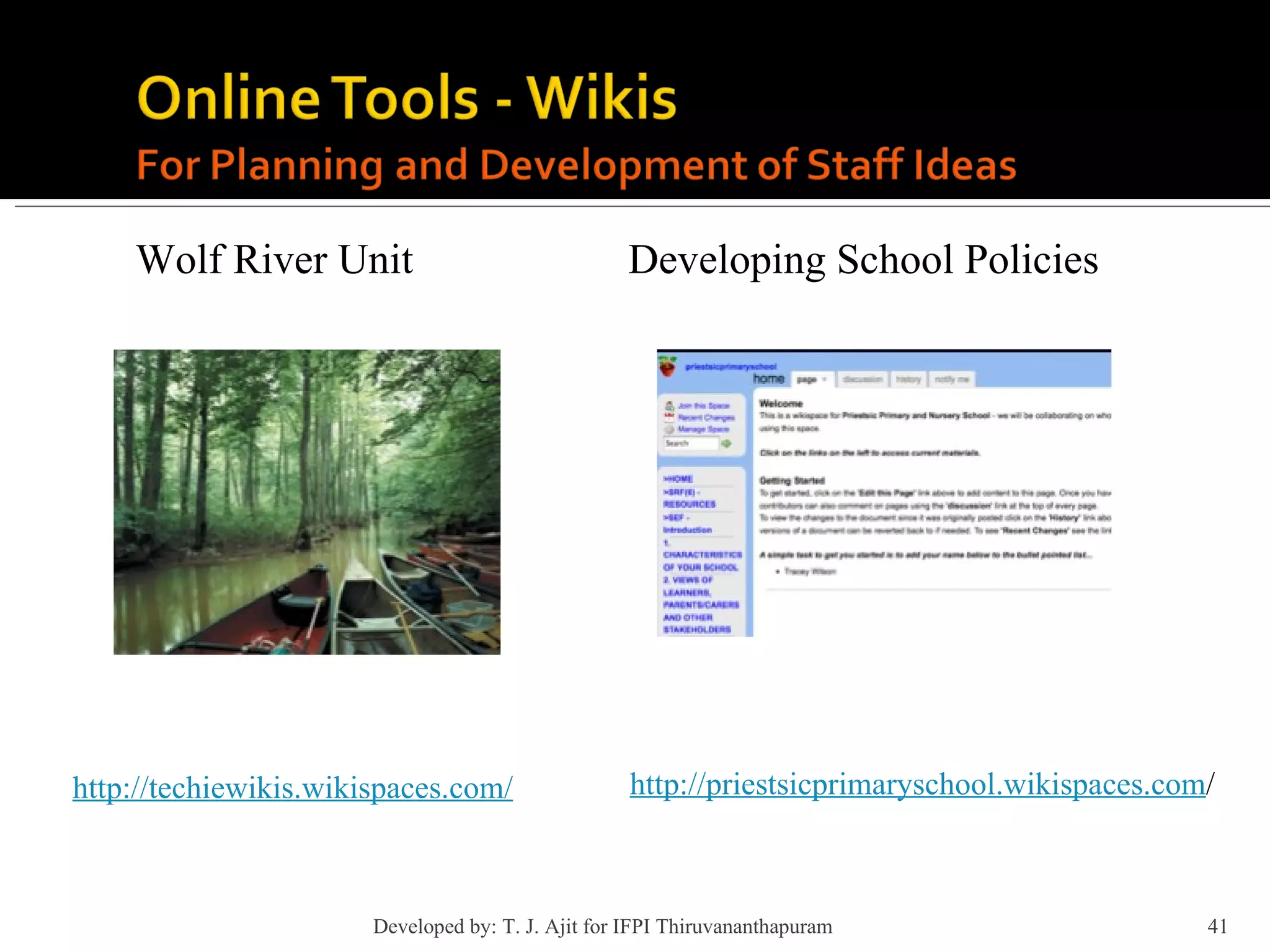Switch to the discussion tab
Viewport: 1270px width, 952px height.
pos(863,379)
